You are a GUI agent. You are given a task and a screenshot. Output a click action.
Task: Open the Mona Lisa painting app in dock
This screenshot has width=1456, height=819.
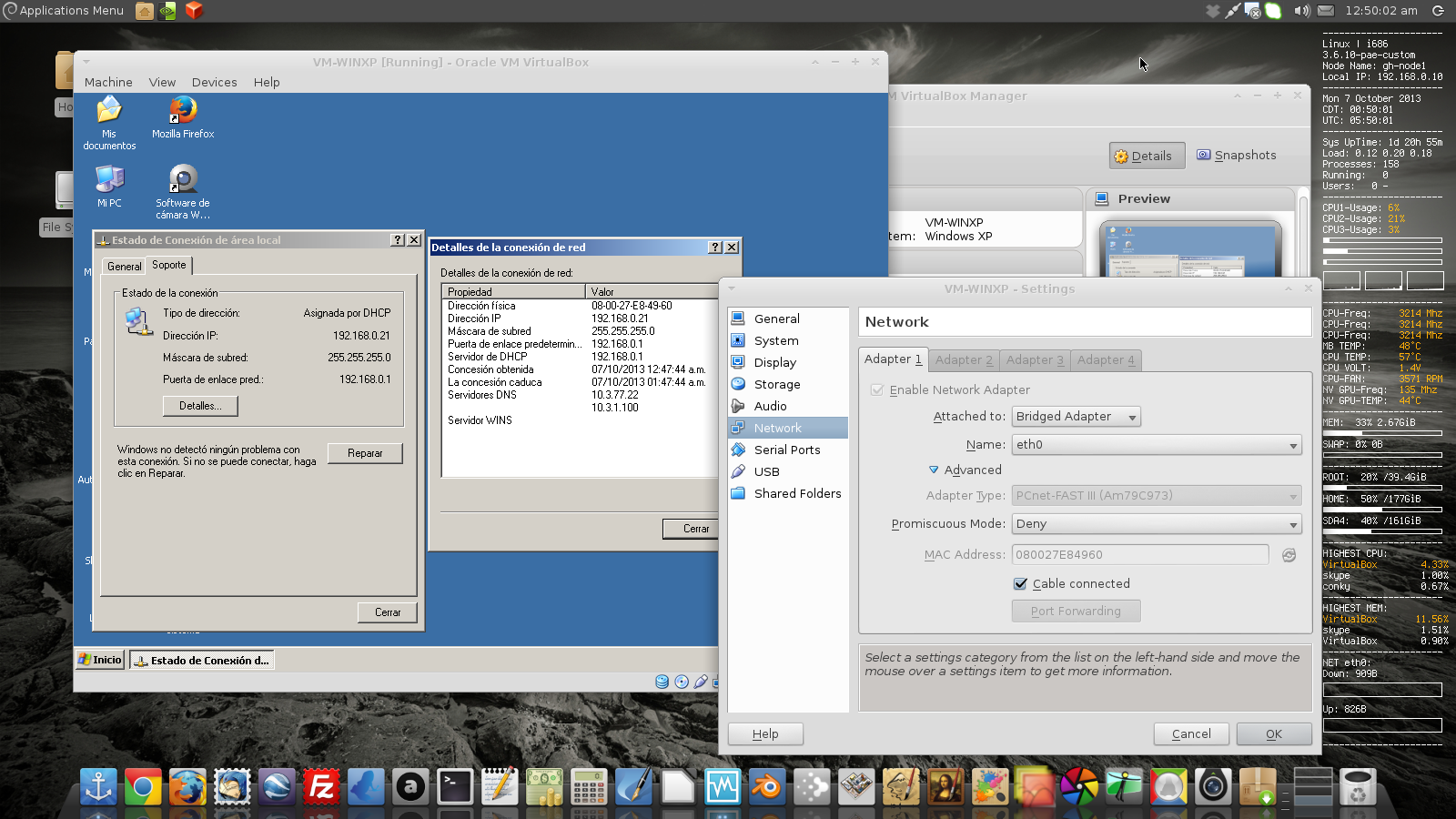[x=945, y=787]
